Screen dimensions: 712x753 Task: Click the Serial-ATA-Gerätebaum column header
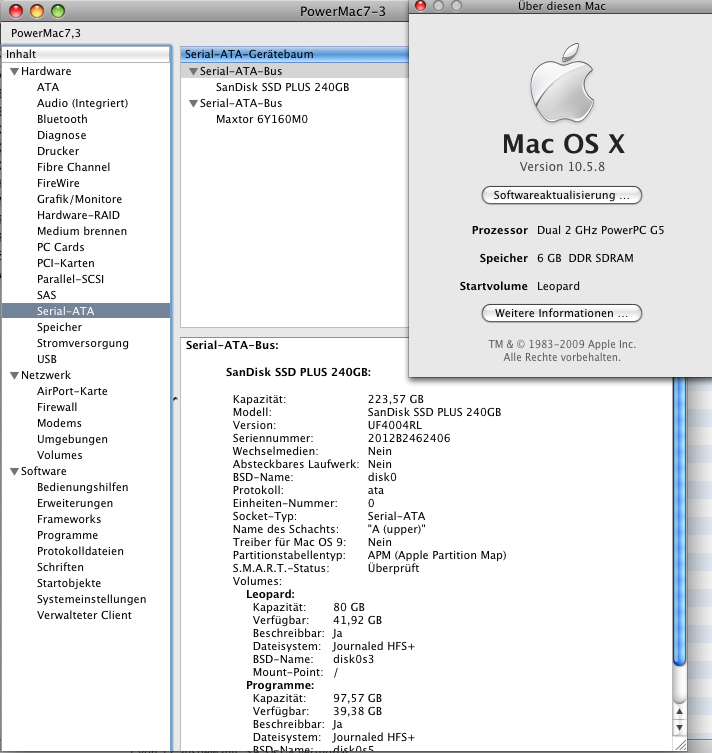(x=294, y=54)
